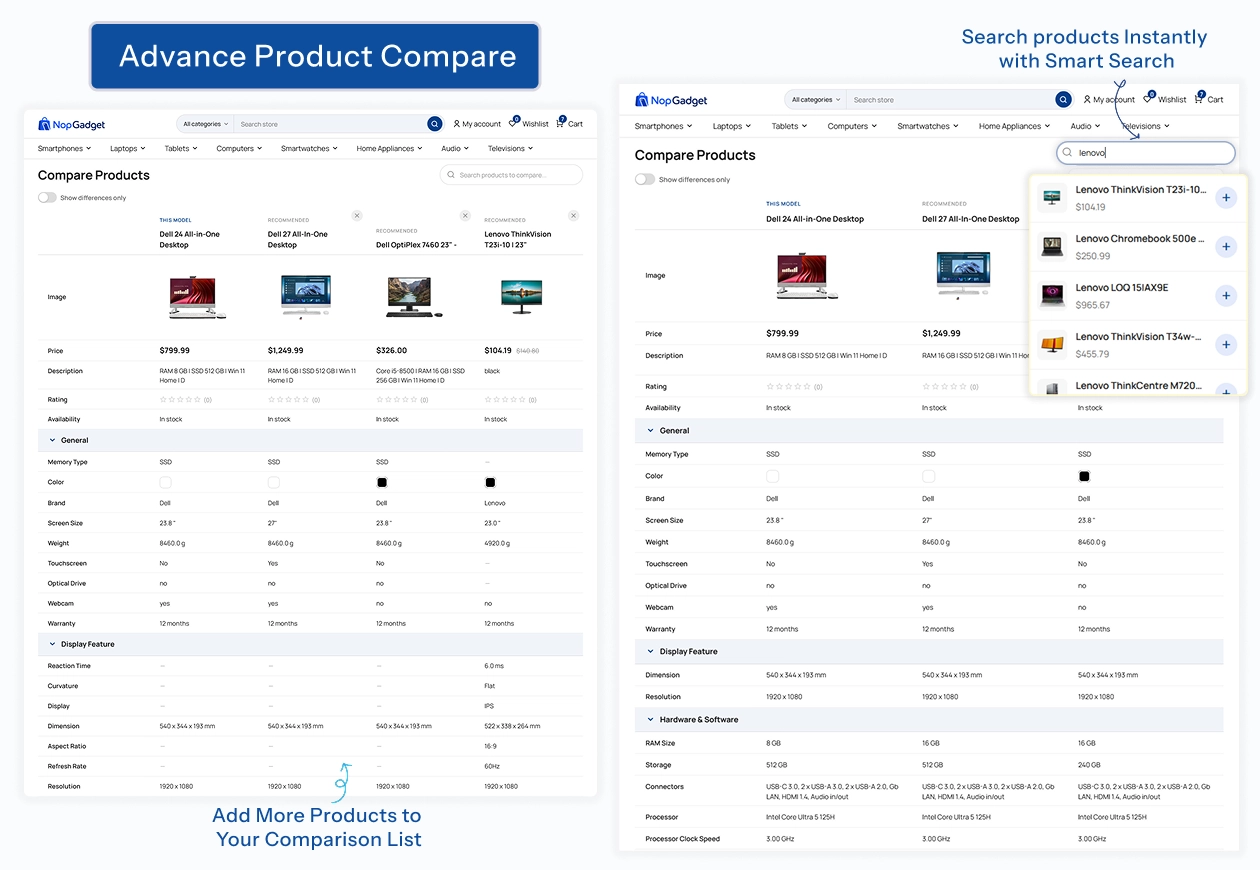This screenshot has height=870, width=1260.
Task: Click the $326.00 price in the left screenshot
Action: [391, 351]
